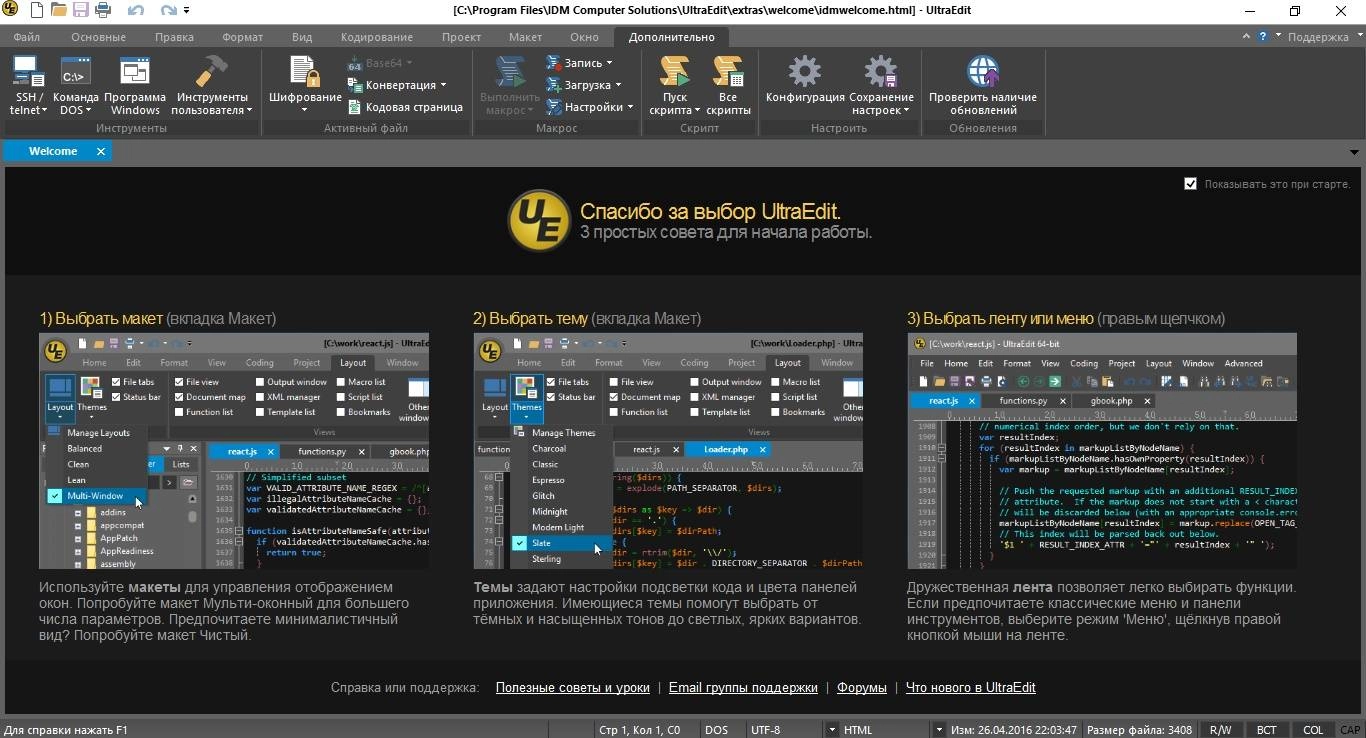Toggle R/W read-only status indicator
This screenshot has height=738, width=1366.
click(1220, 730)
